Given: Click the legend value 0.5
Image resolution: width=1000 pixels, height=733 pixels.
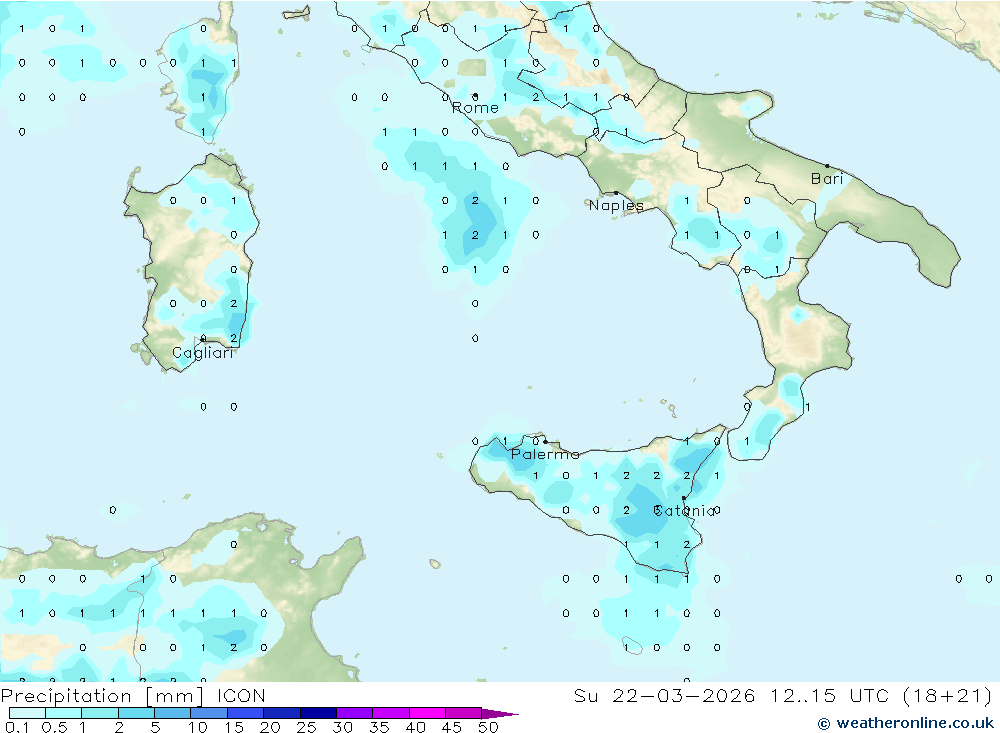Looking at the screenshot, I should [54, 727].
